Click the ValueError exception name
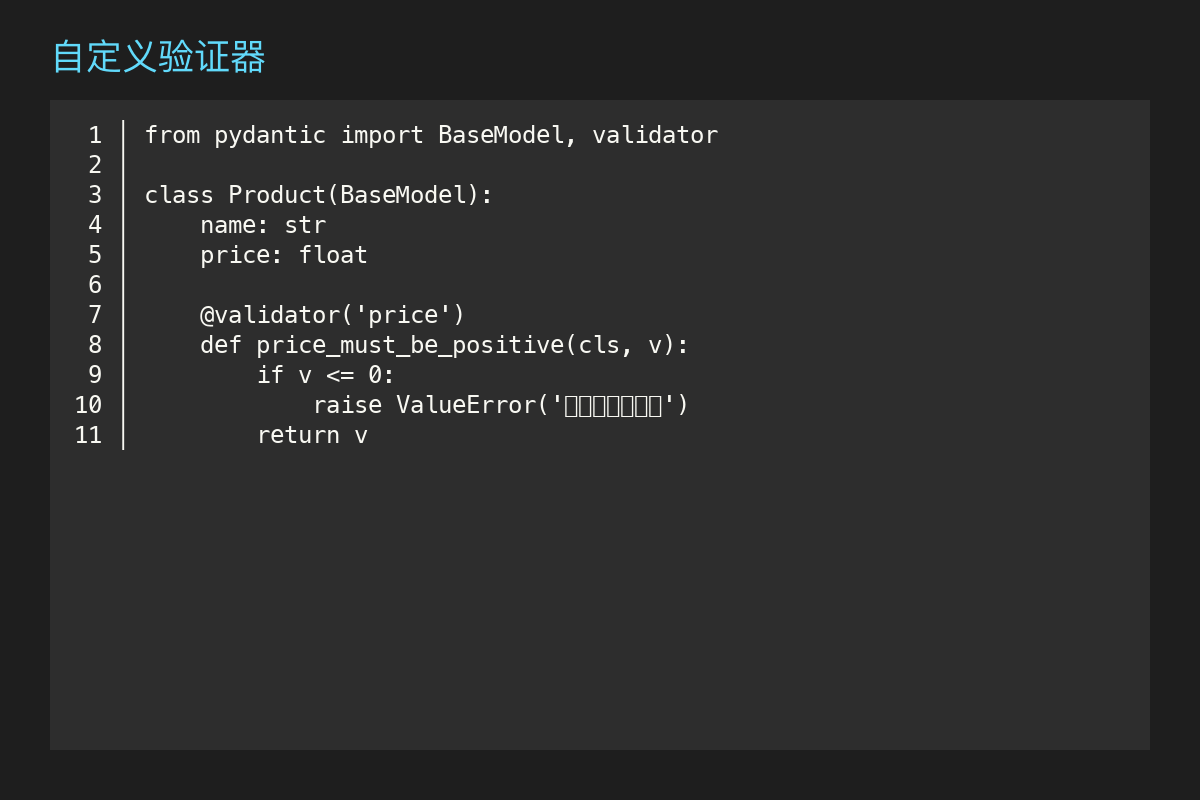 tap(466, 405)
